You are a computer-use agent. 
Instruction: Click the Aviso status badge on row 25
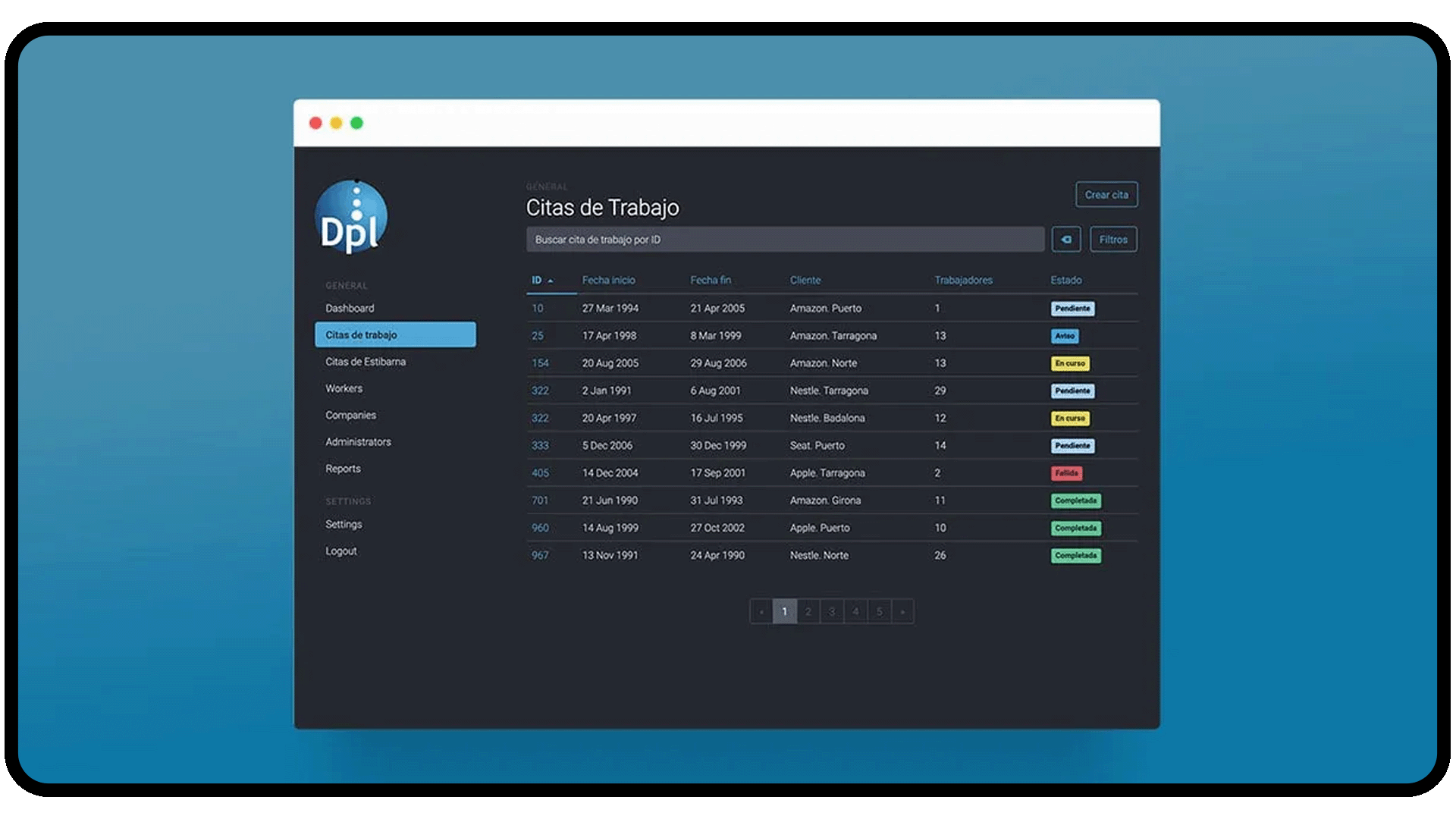click(x=1065, y=336)
